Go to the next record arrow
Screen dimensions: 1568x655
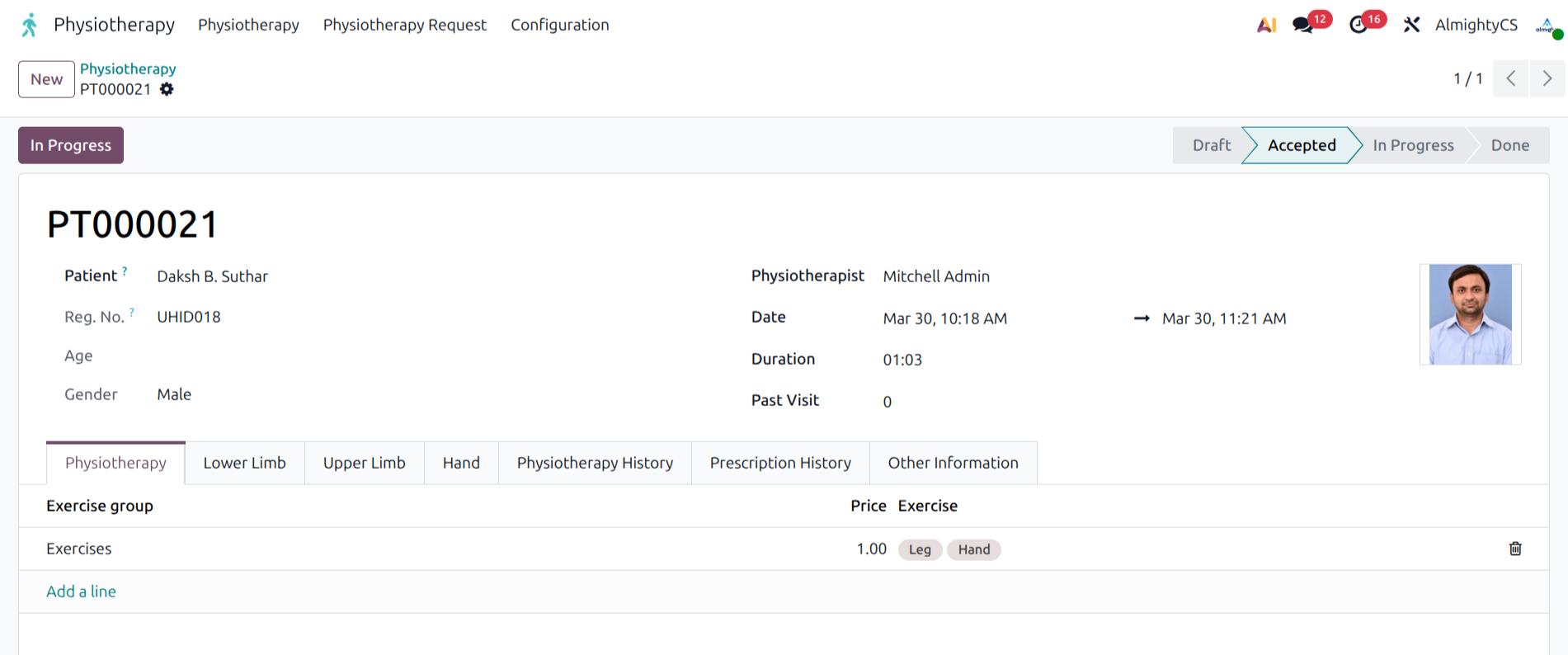coord(1547,78)
